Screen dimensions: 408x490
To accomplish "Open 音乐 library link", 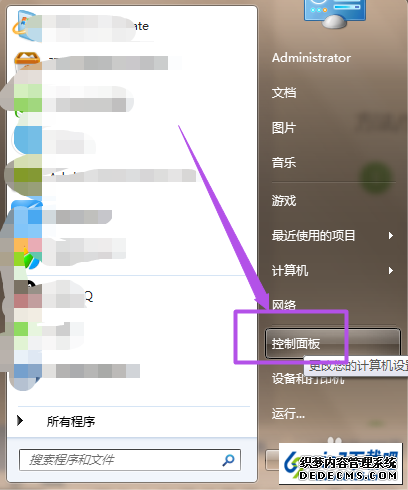I will click(x=284, y=163).
